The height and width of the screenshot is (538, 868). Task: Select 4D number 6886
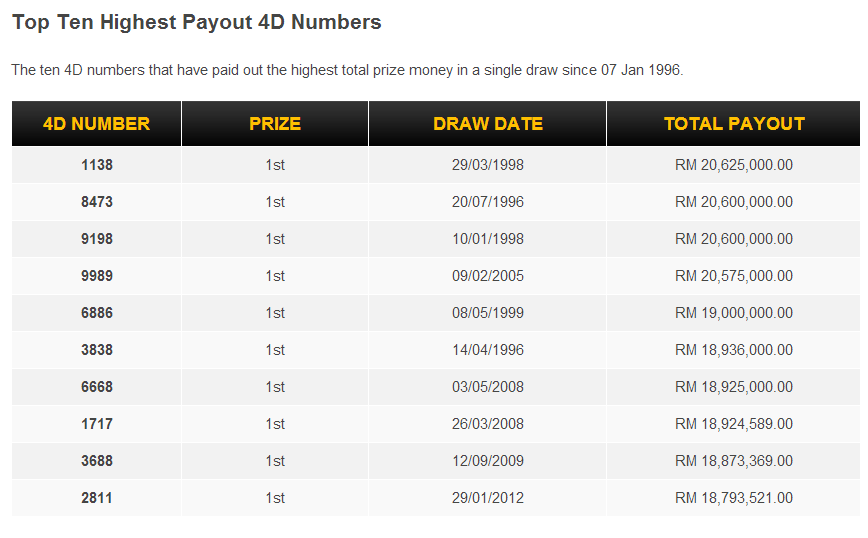pos(97,313)
